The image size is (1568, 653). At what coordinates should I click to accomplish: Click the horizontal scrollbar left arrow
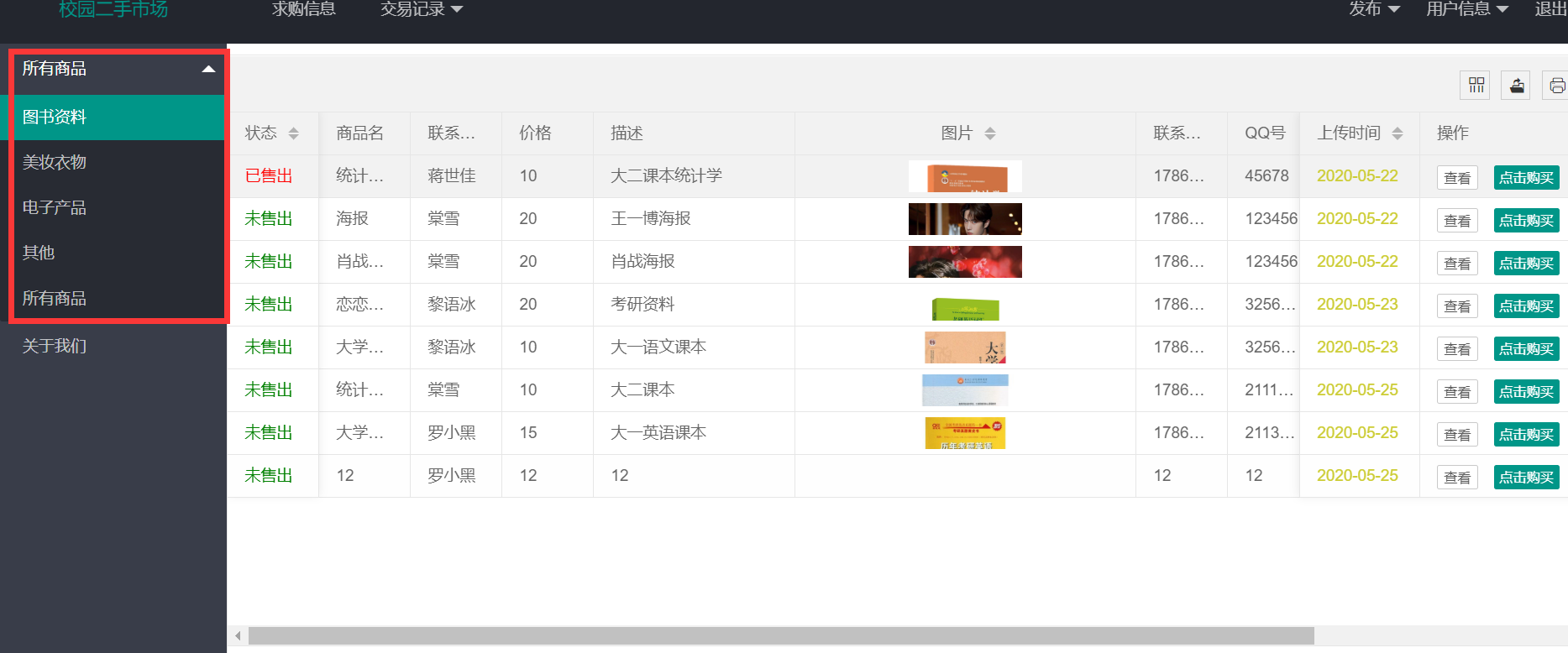(238, 636)
